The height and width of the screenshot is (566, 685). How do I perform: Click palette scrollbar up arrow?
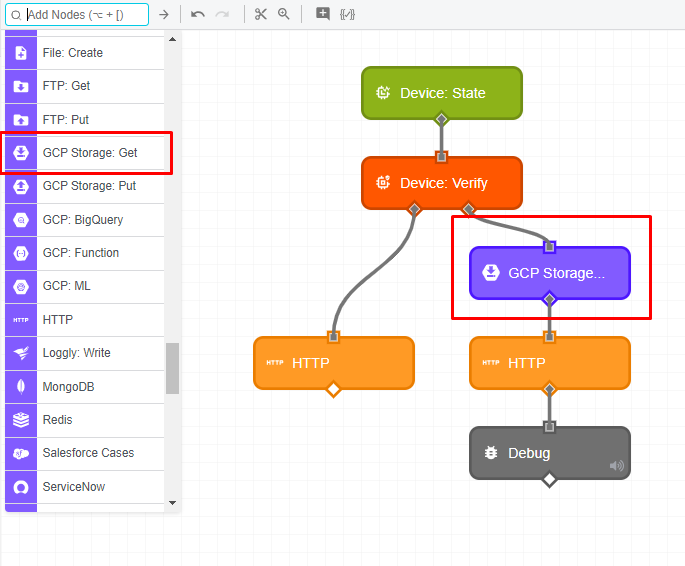(173, 39)
